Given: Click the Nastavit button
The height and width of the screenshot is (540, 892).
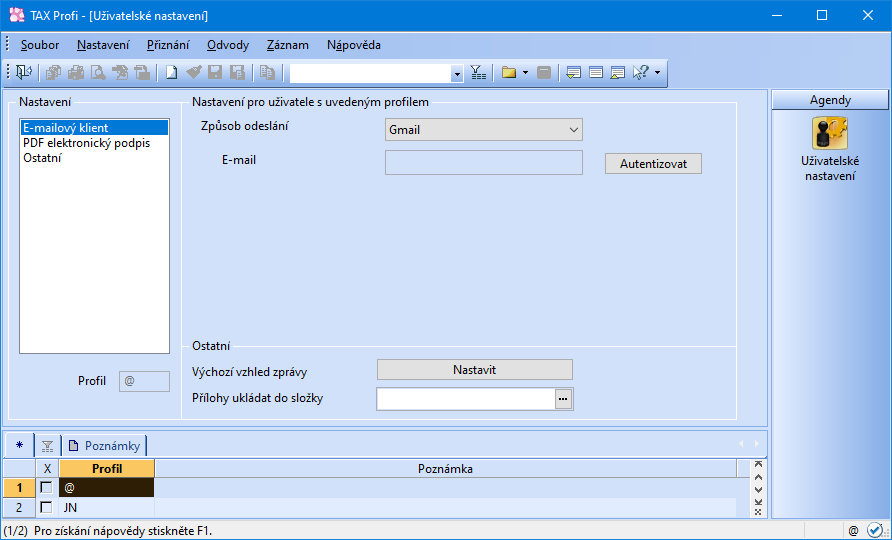Looking at the screenshot, I should (474, 370).
